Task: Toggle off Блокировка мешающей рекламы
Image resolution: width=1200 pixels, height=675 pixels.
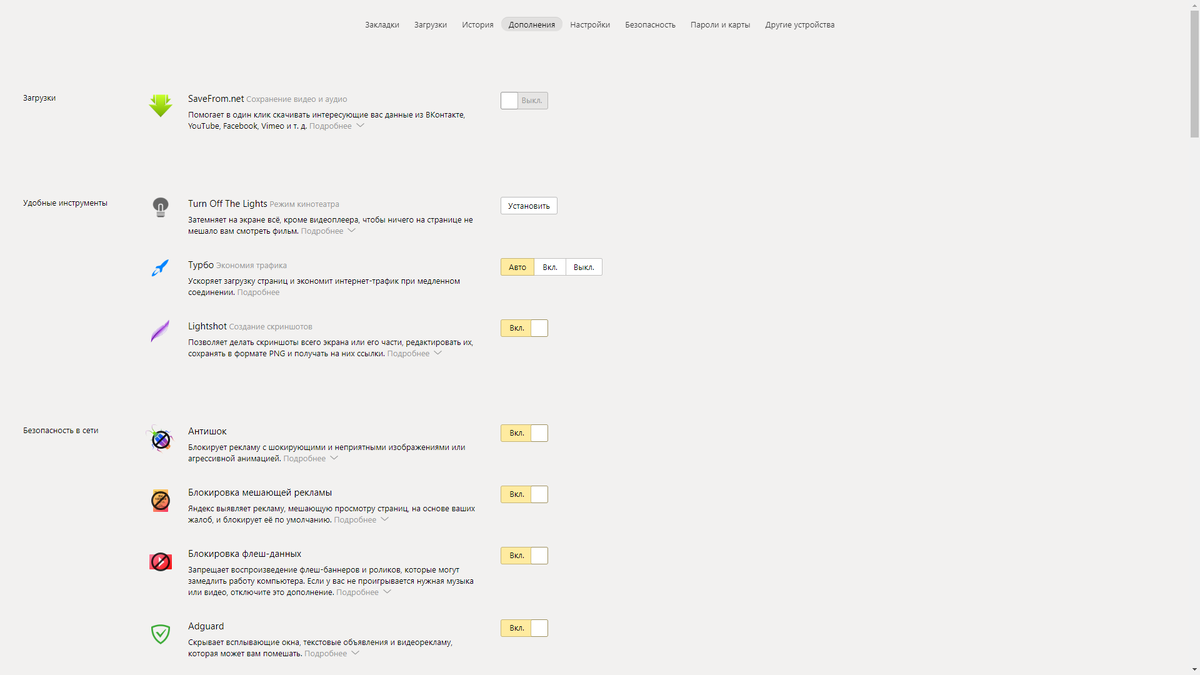Action: pos(524,494)
